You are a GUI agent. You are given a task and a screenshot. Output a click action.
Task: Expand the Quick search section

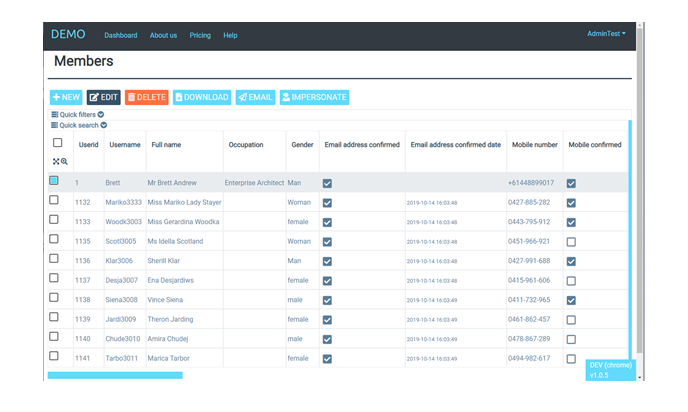tap(79, 125)
